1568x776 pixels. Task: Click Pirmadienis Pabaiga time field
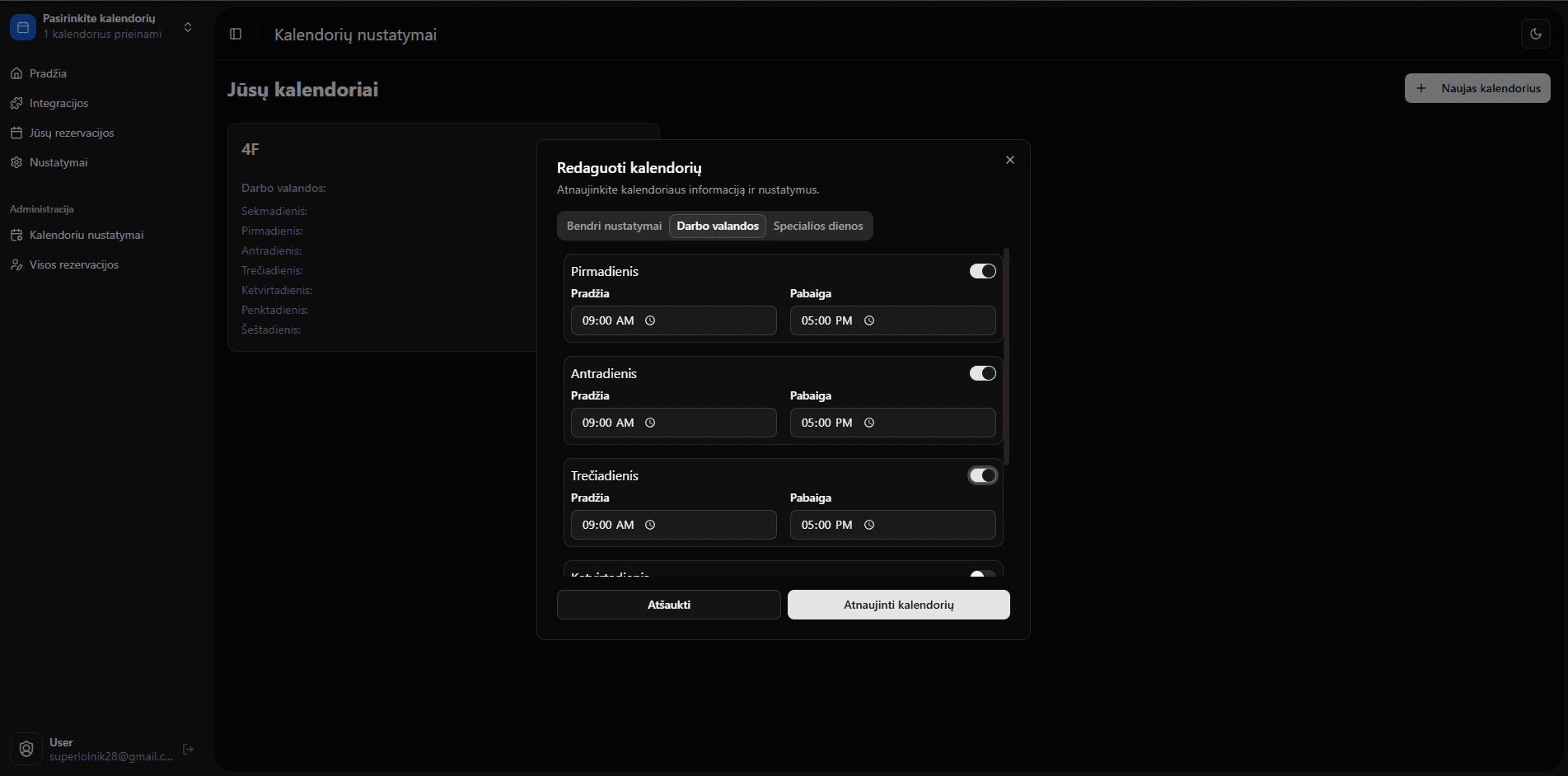893,320
